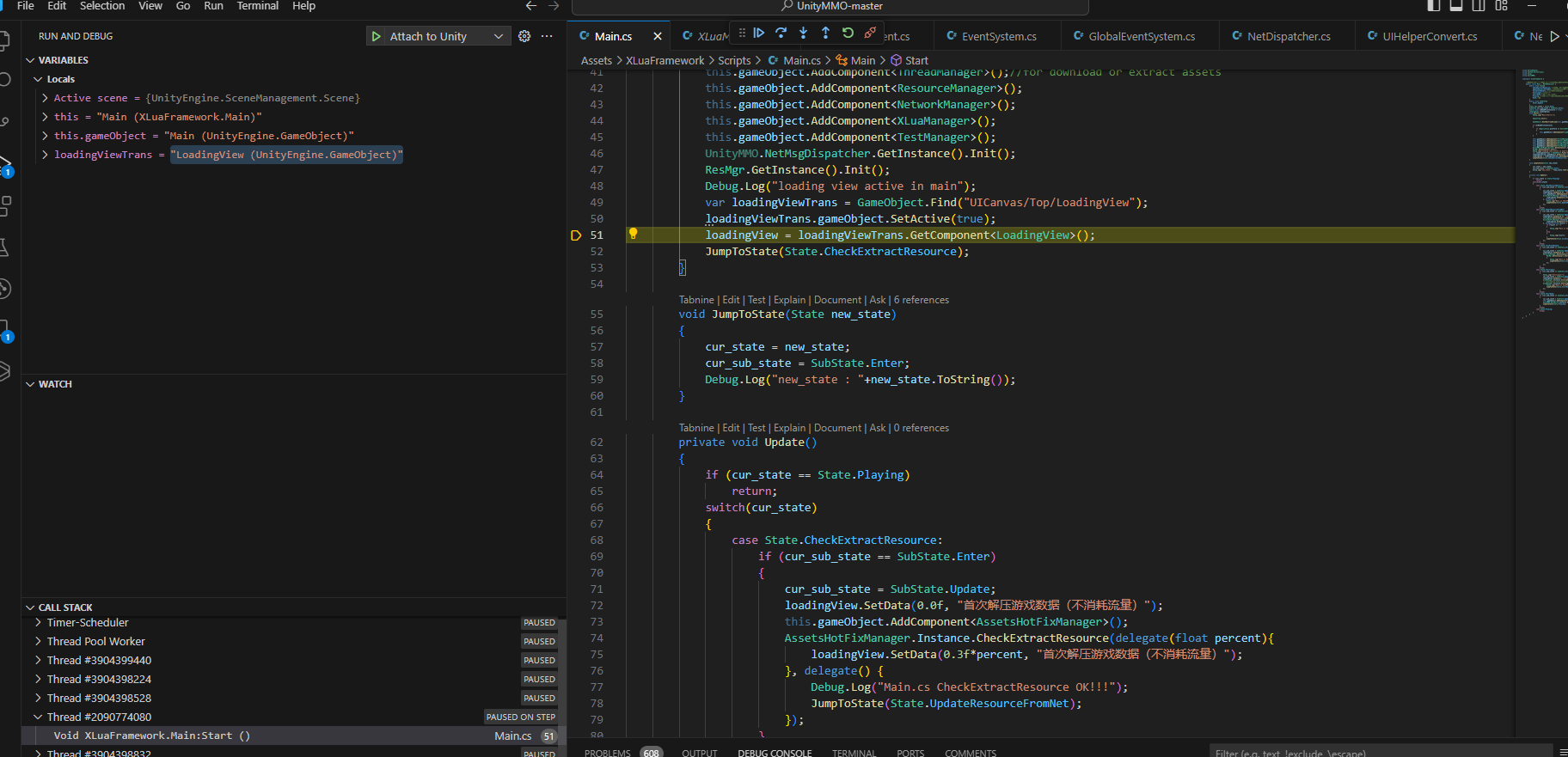Start debugging with green play button
Image resolution: width=1568 pixels, height=757 pixels.
(377, 36)
